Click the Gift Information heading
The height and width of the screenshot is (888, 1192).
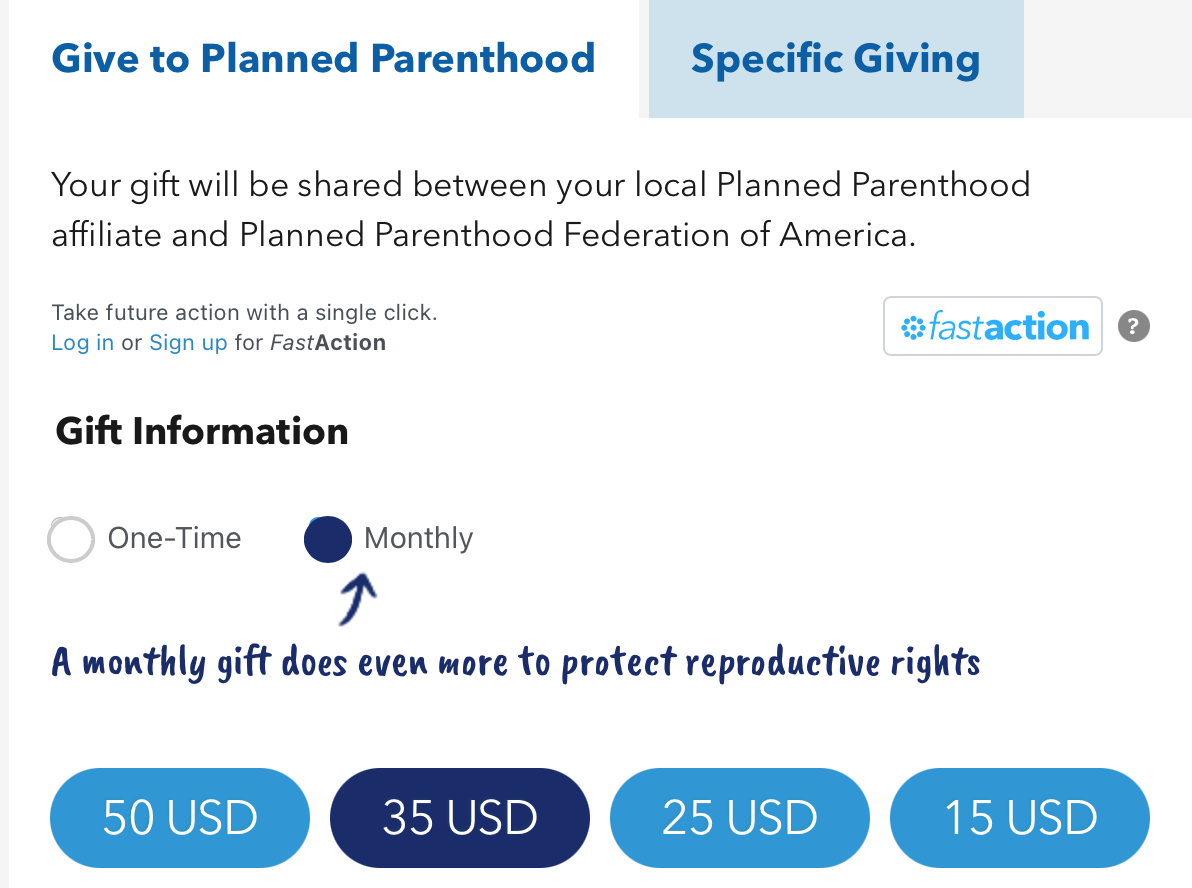click(202, 432)
